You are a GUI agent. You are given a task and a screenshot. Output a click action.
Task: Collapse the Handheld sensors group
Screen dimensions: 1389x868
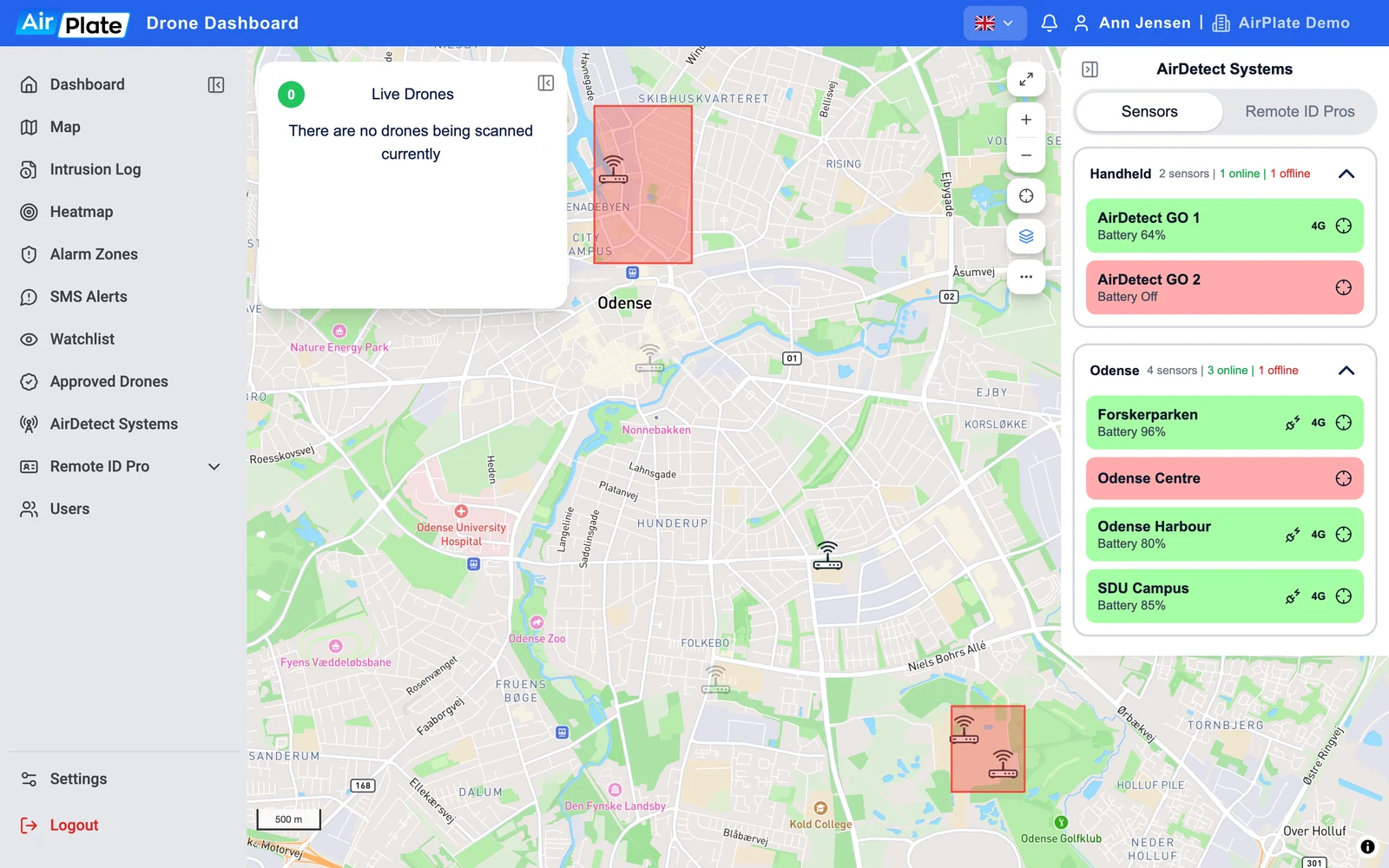(x=1346, y=174)
